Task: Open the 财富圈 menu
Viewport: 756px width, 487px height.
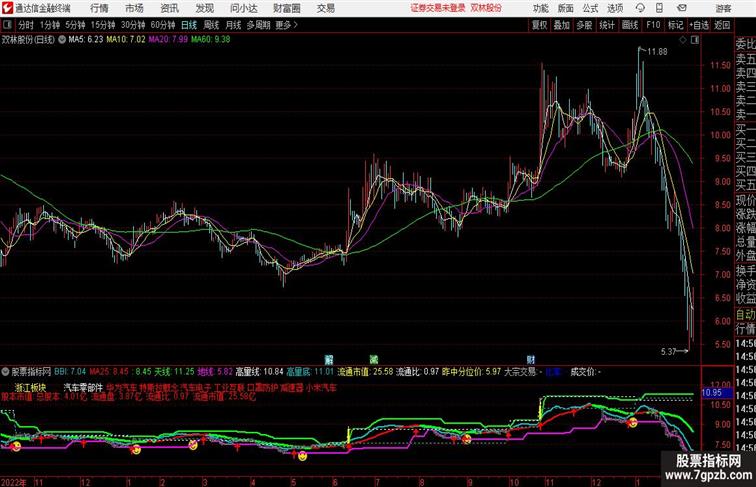Action: tap(286, 8)
